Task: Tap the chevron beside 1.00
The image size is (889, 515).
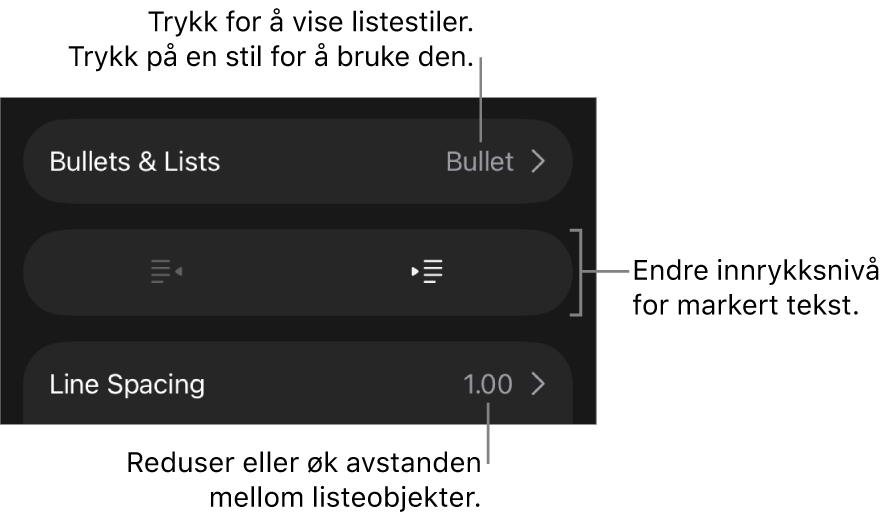Action: click(538, 384)
